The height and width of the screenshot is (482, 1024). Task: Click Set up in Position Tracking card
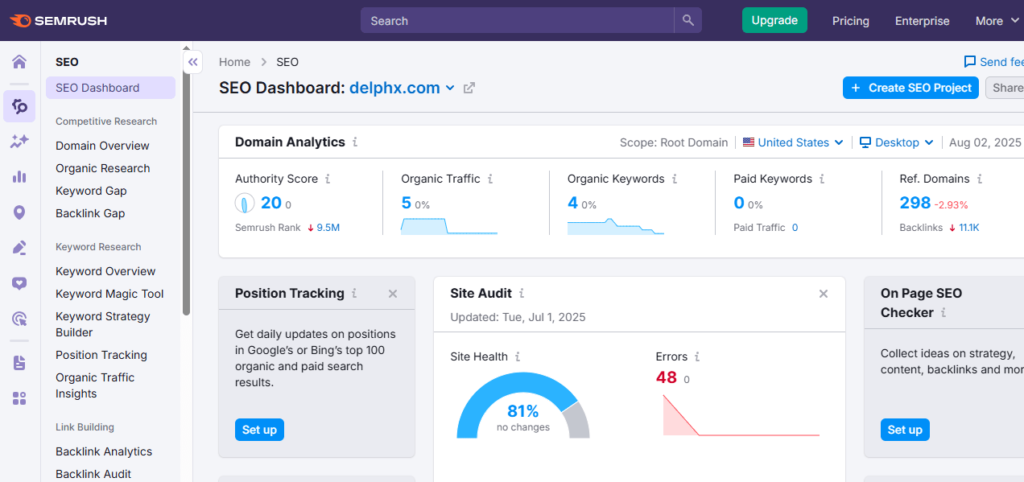click(x=259, y=430)
